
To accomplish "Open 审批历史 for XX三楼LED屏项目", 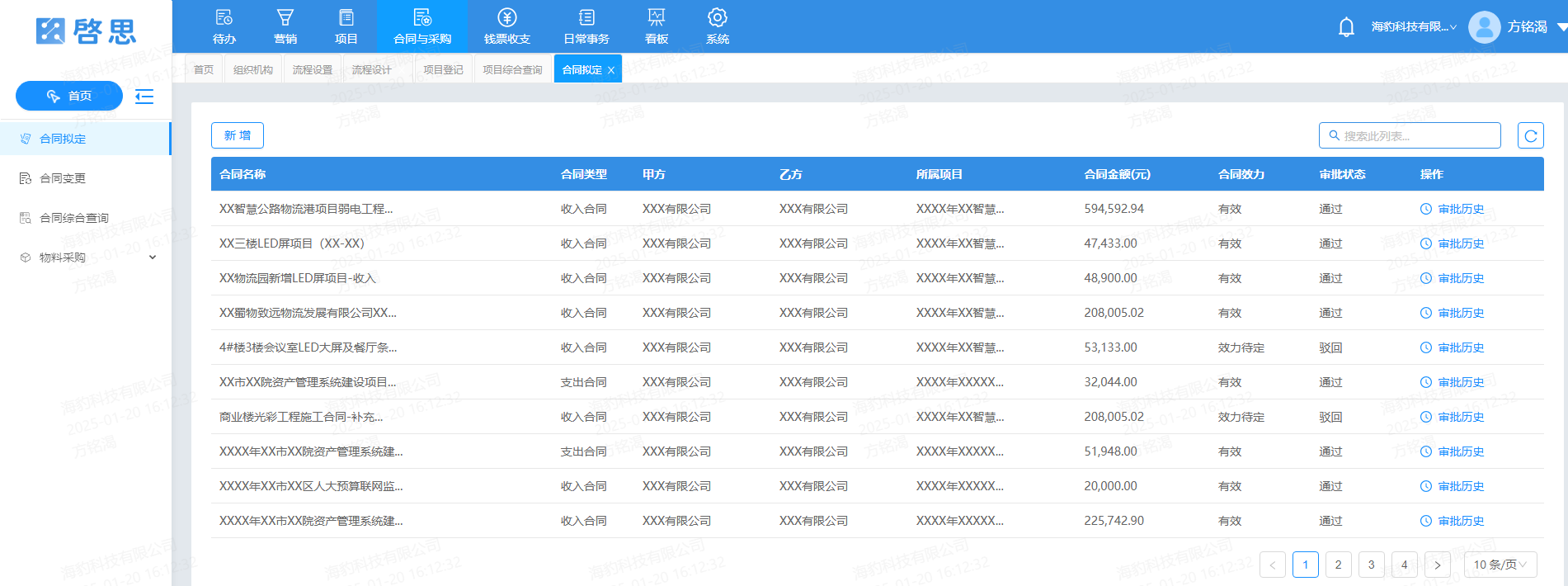I will 1453,243.
